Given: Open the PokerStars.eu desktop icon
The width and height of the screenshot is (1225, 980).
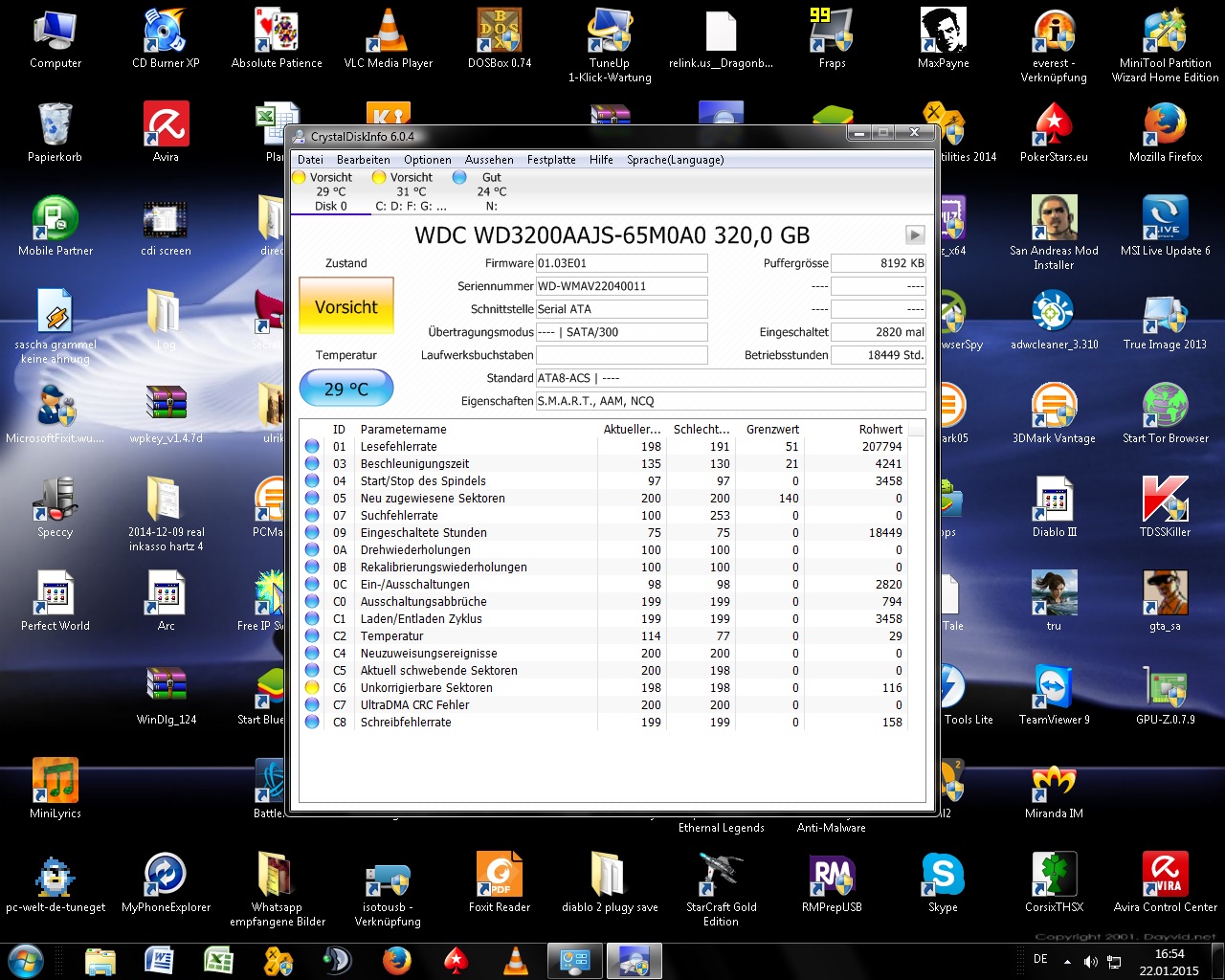Looking at the screenshot, I should pos(1054,132).
